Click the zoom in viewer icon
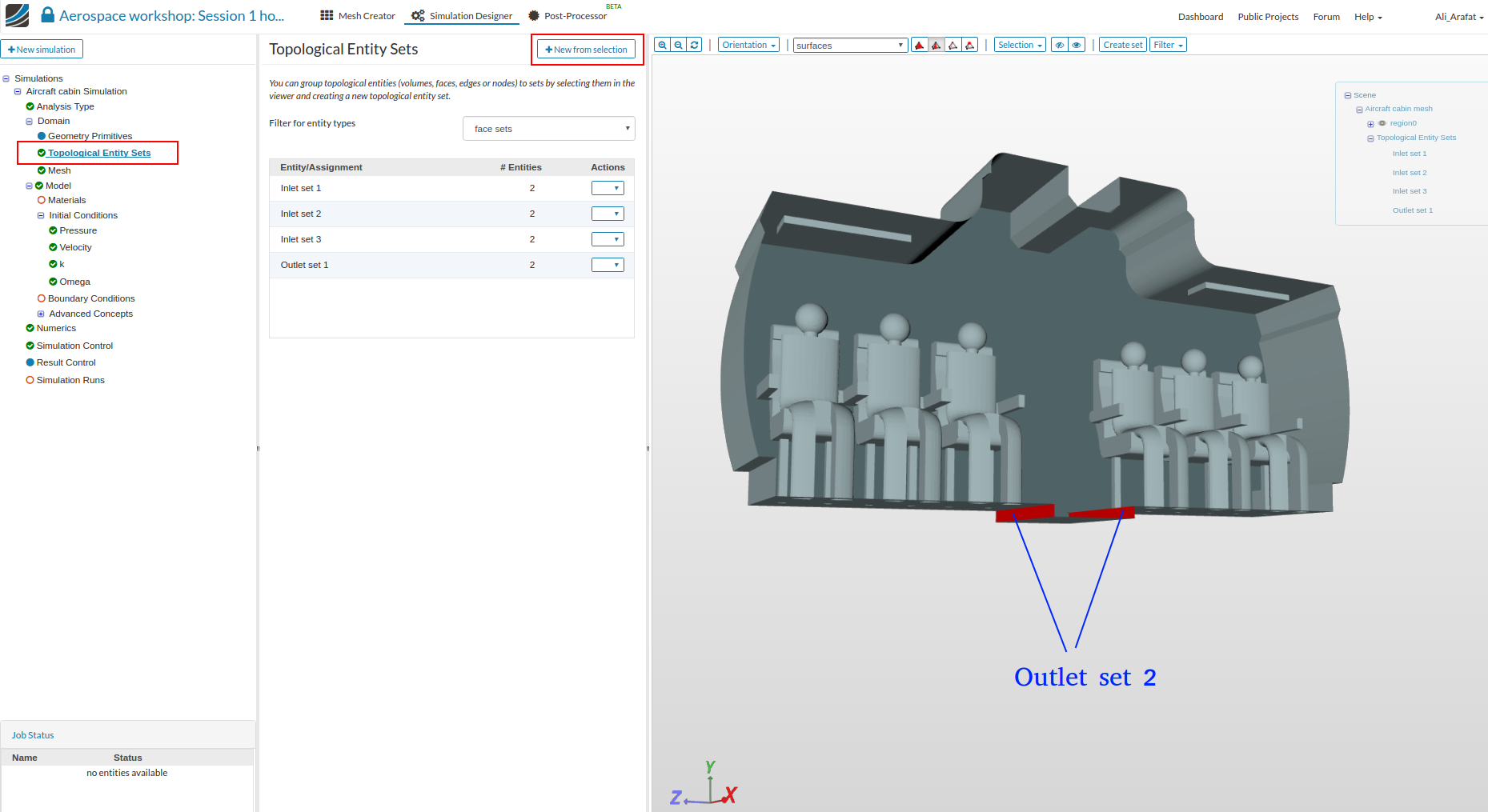Viewport: 1488px width, 812px height. tap(662, 46)
